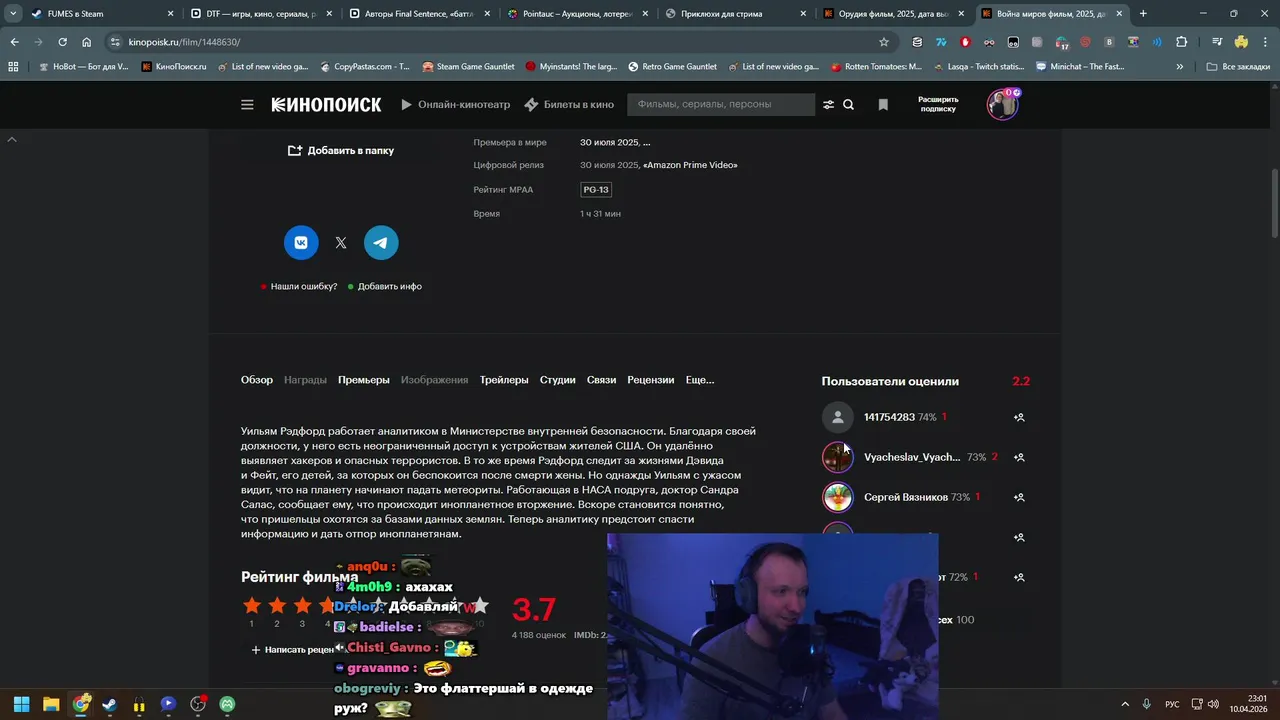This screenshot has height=720, width=1280.
Task: Open search filters sliders icon
Action: tap(828, 104)
